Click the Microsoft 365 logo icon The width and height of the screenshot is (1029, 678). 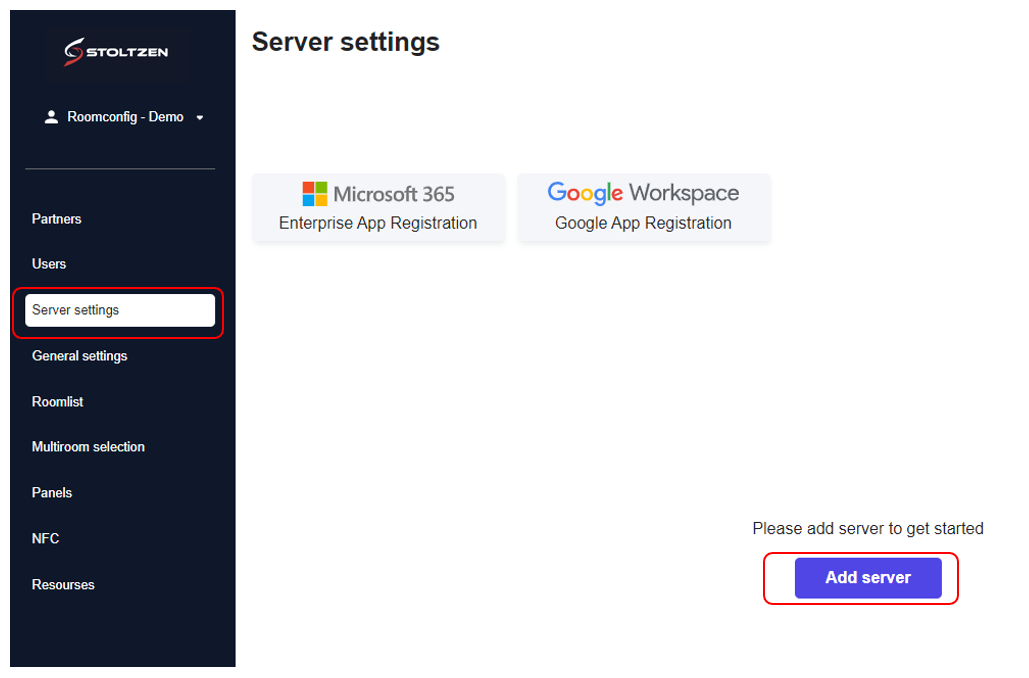(x=314, y=194)
